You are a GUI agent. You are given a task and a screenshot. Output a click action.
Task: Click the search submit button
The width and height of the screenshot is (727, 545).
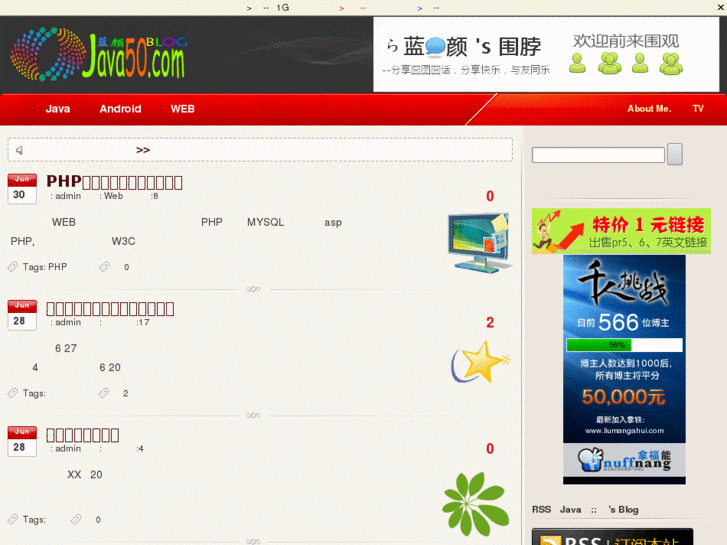coord(675,154)
